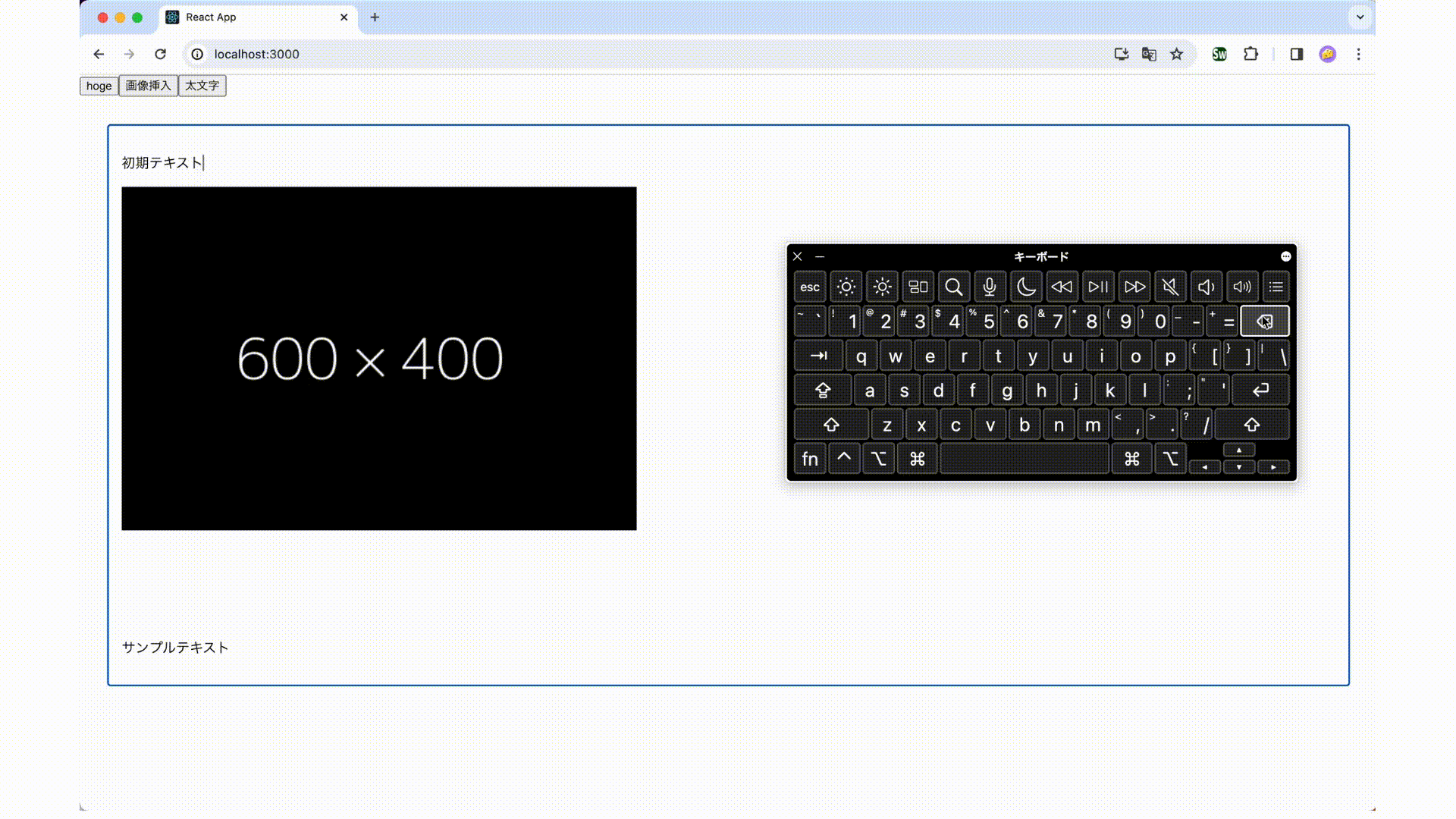Reload the localhost page
1456x819 pixels.
160,54
